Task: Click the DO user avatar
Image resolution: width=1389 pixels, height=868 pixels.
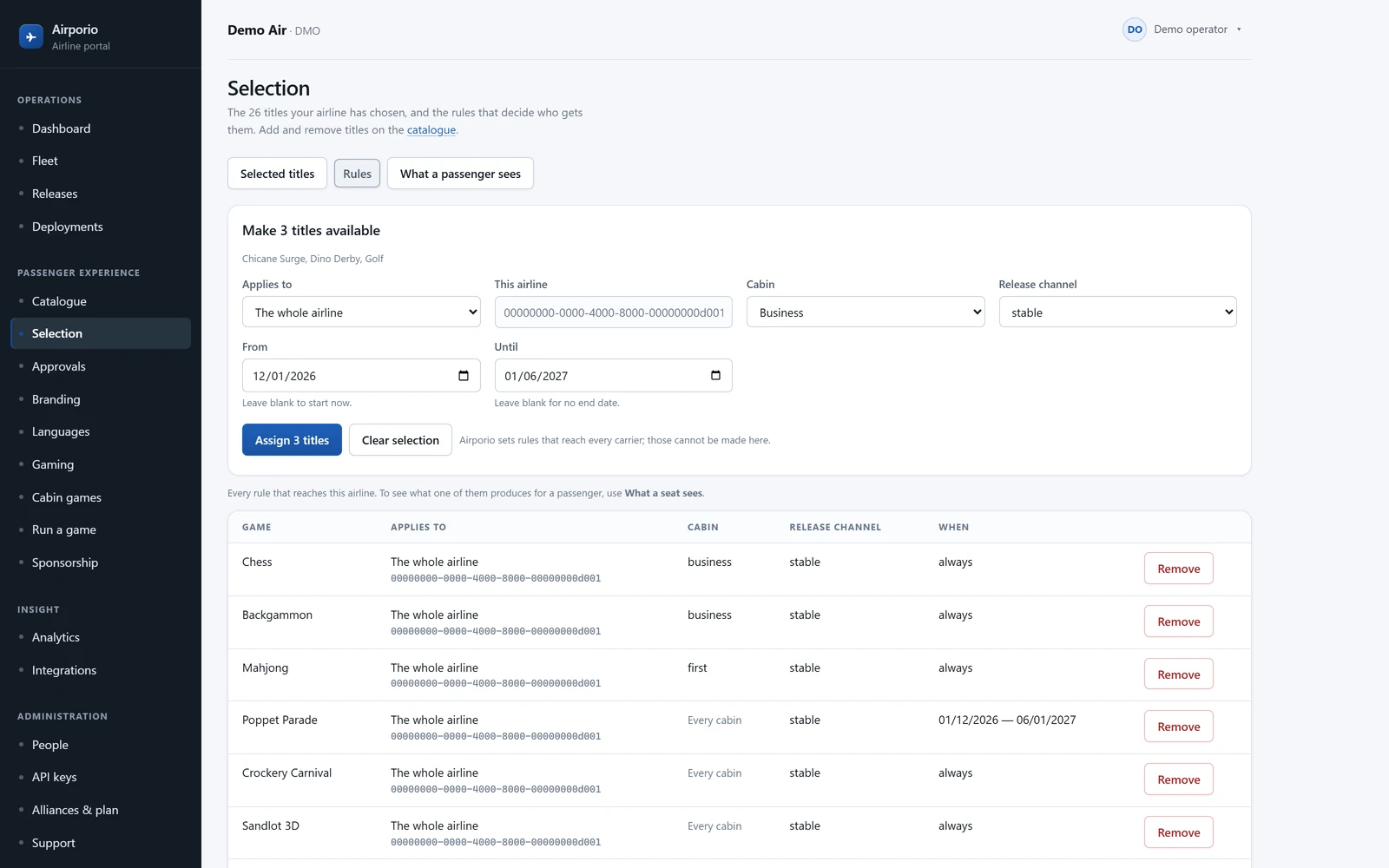Action: (1135, 30)
